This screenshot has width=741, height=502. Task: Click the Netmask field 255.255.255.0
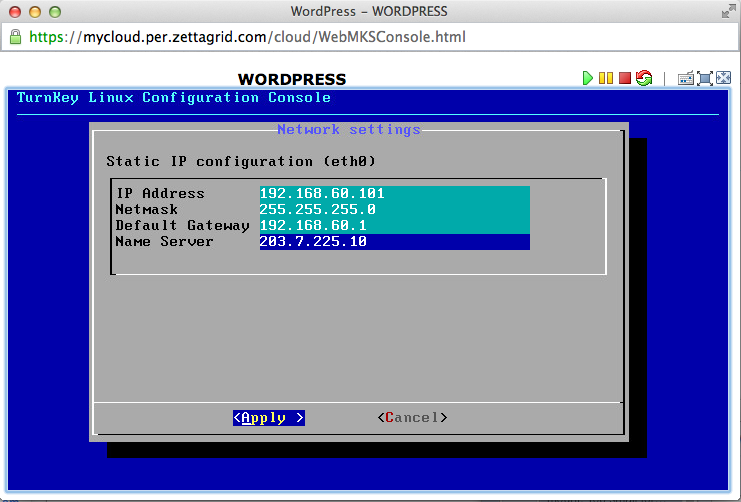[395, 209]
